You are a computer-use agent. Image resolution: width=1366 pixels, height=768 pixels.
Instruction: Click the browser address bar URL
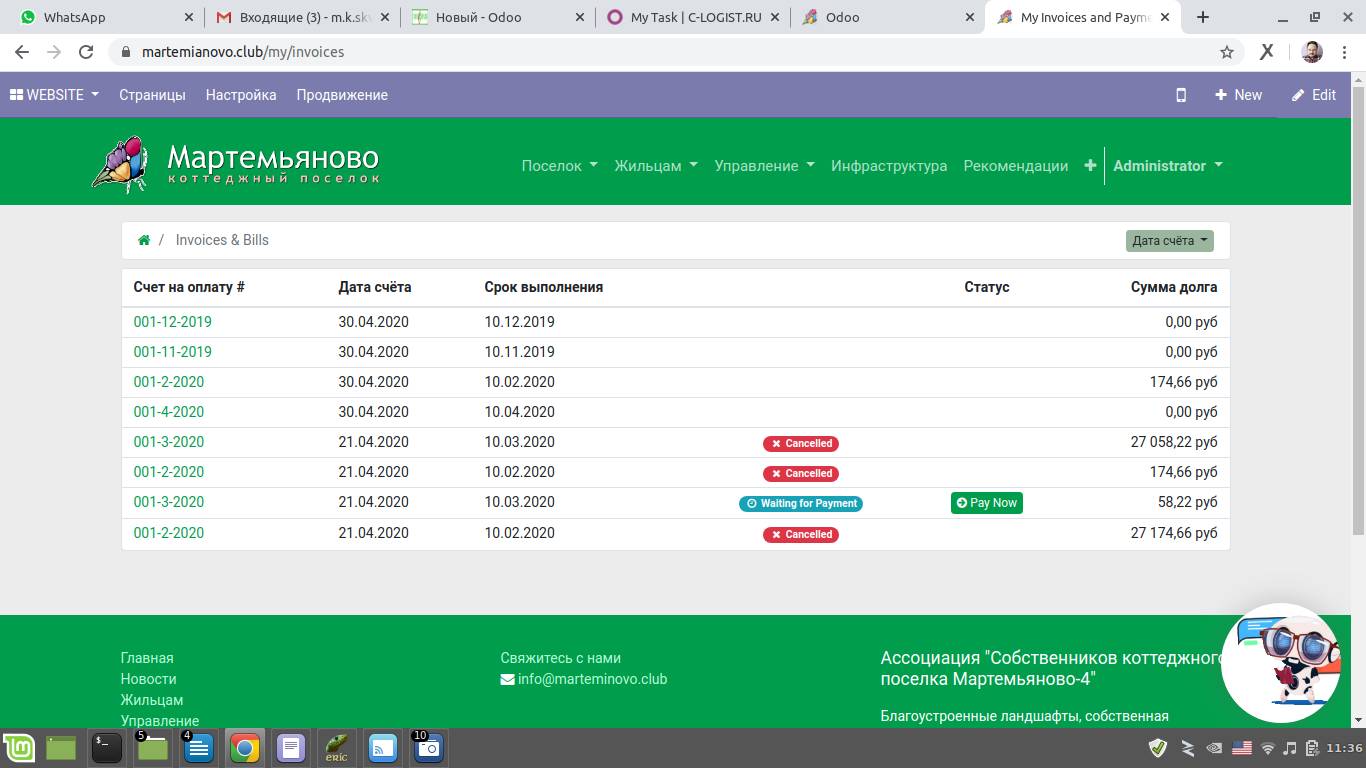243,52
